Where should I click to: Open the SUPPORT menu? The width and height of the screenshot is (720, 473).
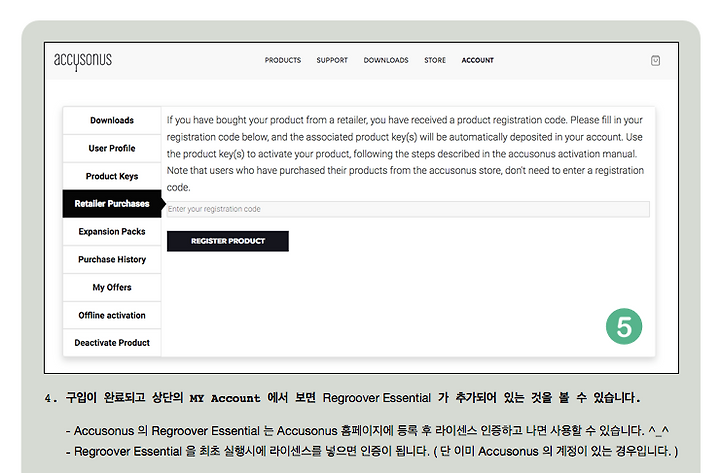point(332,60)
